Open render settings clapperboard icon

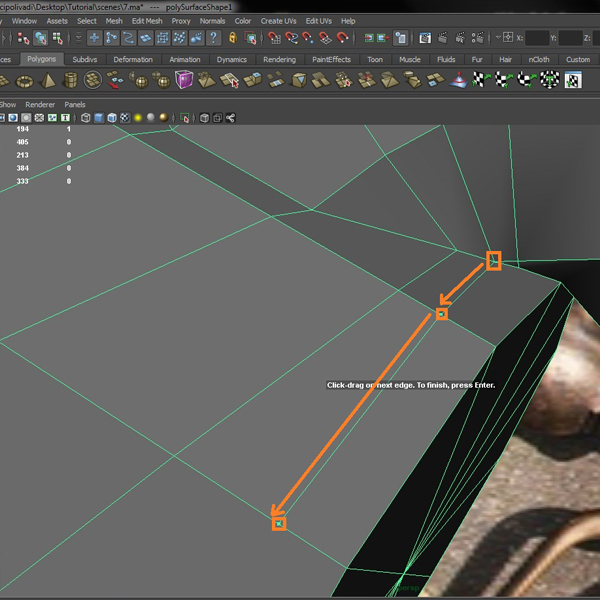(478, 38)
